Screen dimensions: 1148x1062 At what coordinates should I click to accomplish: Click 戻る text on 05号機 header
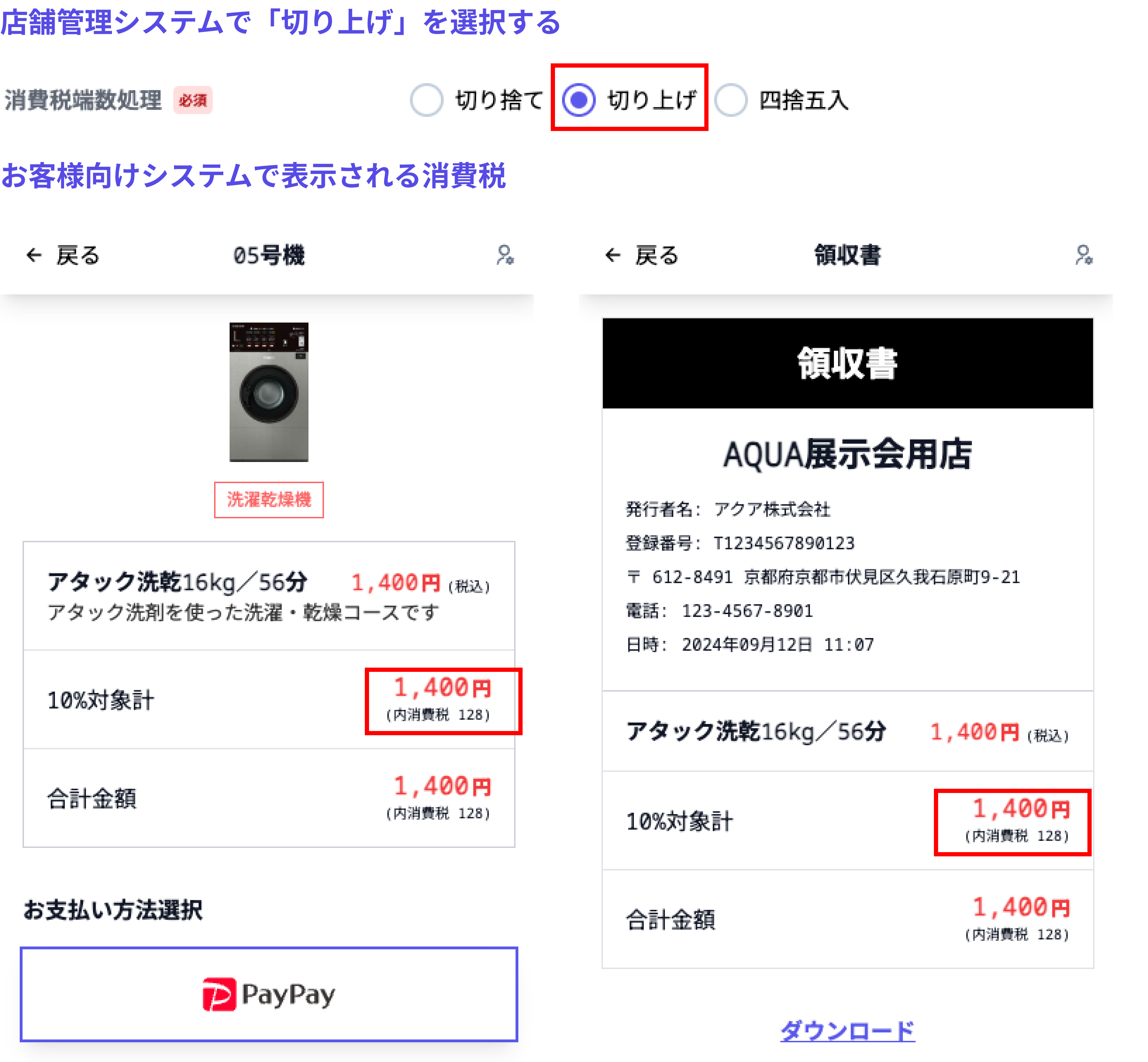click(x=78, y=255)
